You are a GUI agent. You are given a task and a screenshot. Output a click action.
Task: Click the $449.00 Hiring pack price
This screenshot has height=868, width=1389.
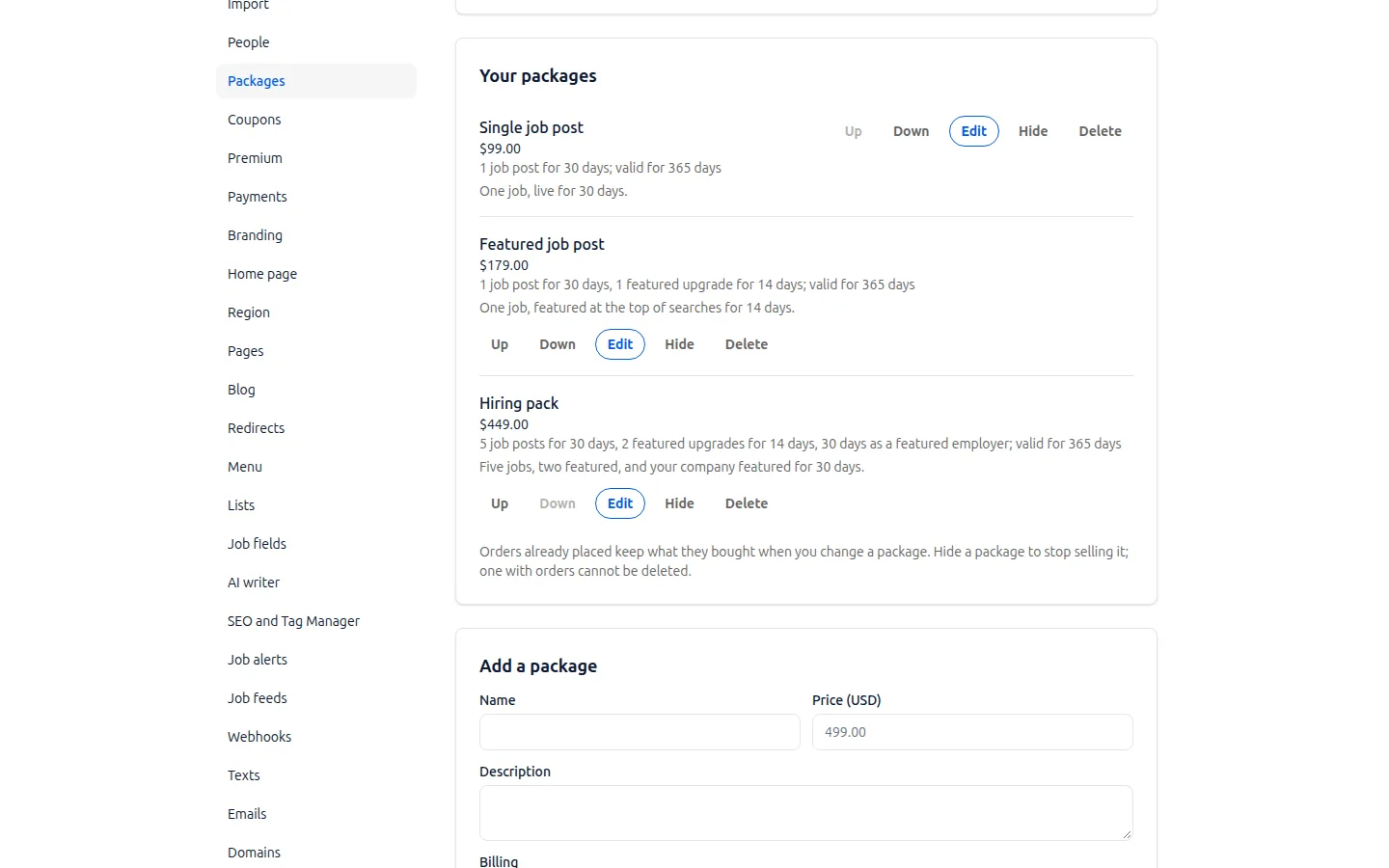(504, 424)
